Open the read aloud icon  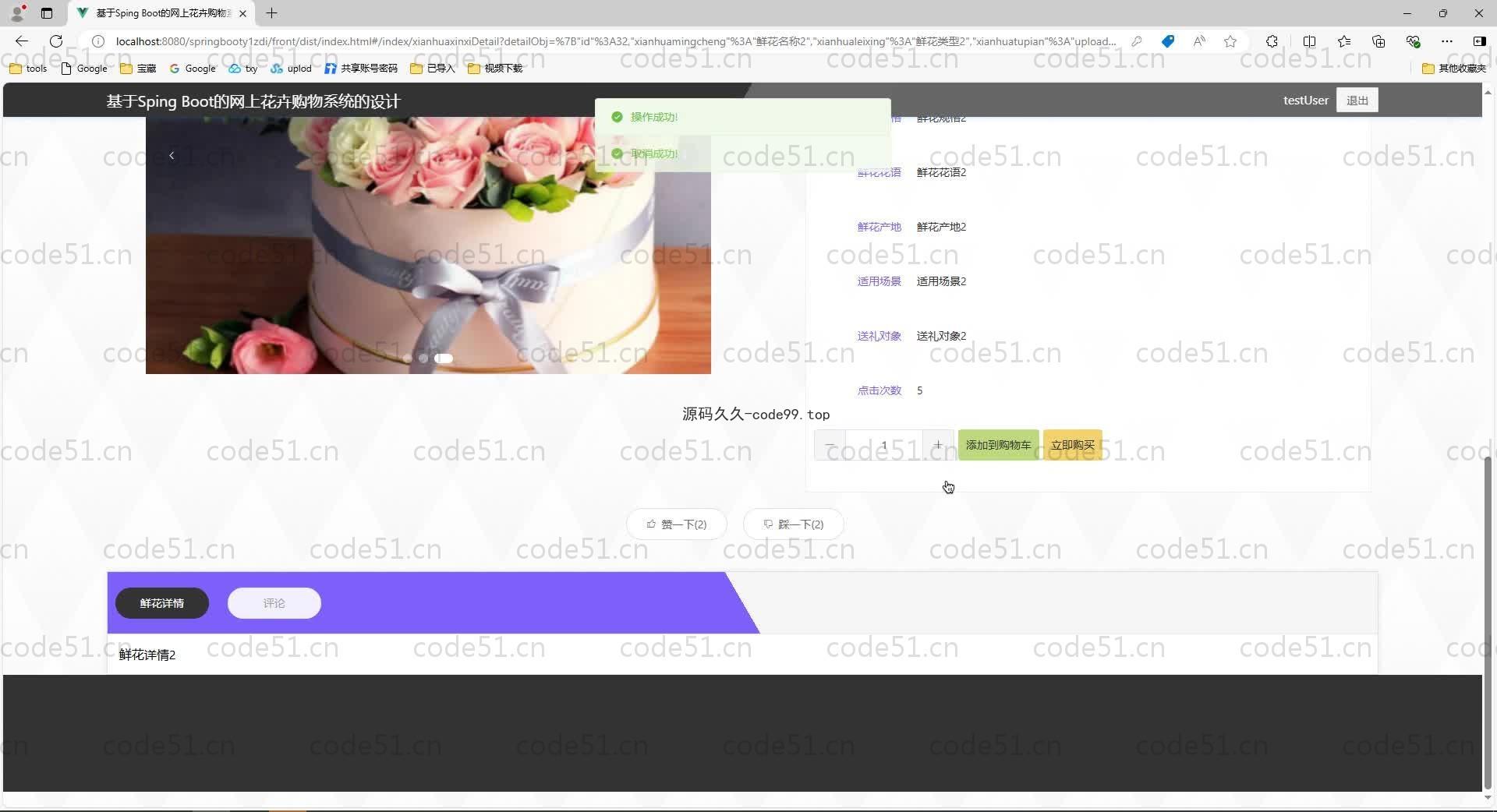(1199, 41)
